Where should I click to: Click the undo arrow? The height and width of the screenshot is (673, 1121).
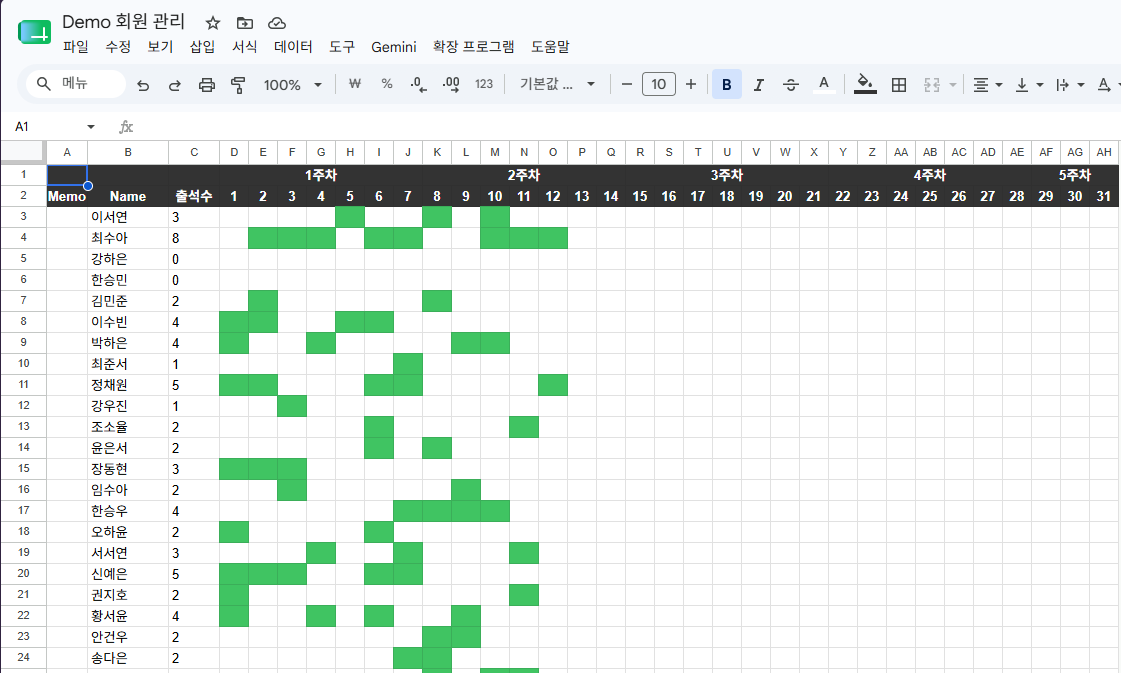(143, 85)
